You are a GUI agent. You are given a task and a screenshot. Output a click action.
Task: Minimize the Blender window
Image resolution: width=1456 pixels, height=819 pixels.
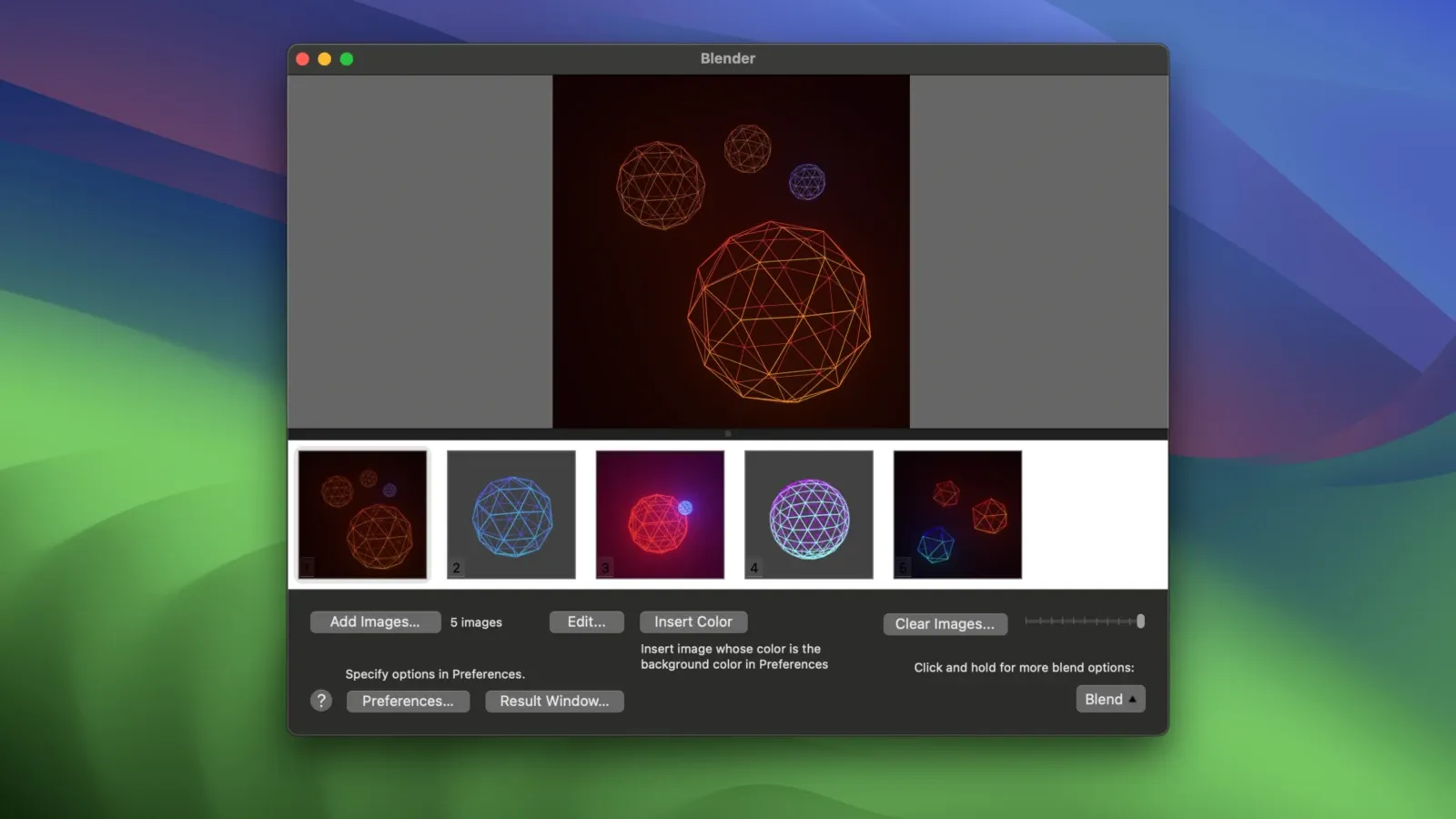click(x=325, y=57)
